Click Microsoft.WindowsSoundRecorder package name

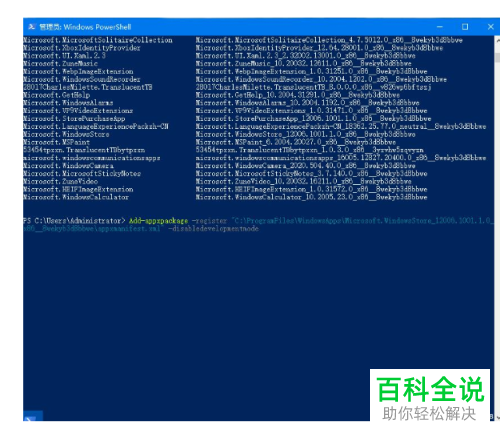(x=82, y=79)
